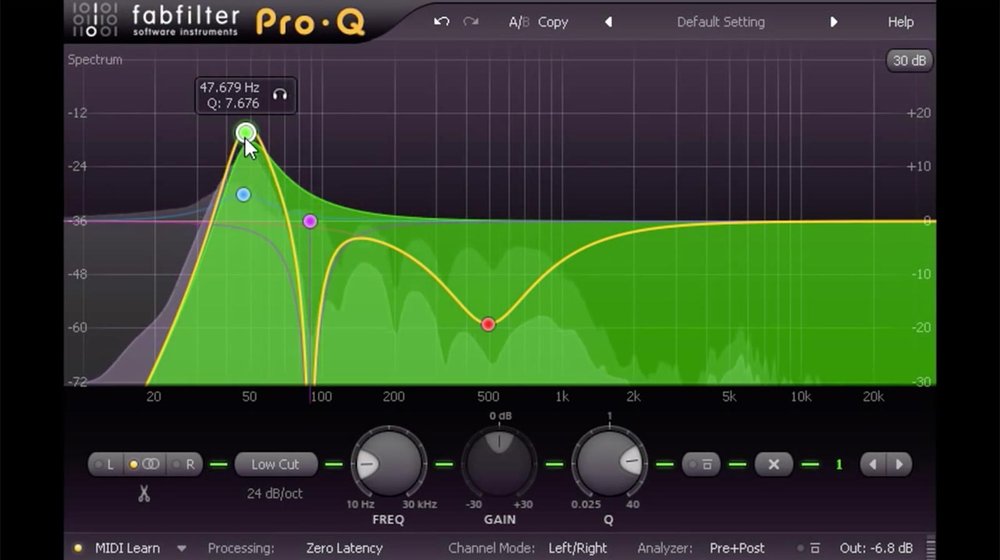1000x560 pixels.
Task: Click the undo arrow icon
Action: (x=441, y=22)
